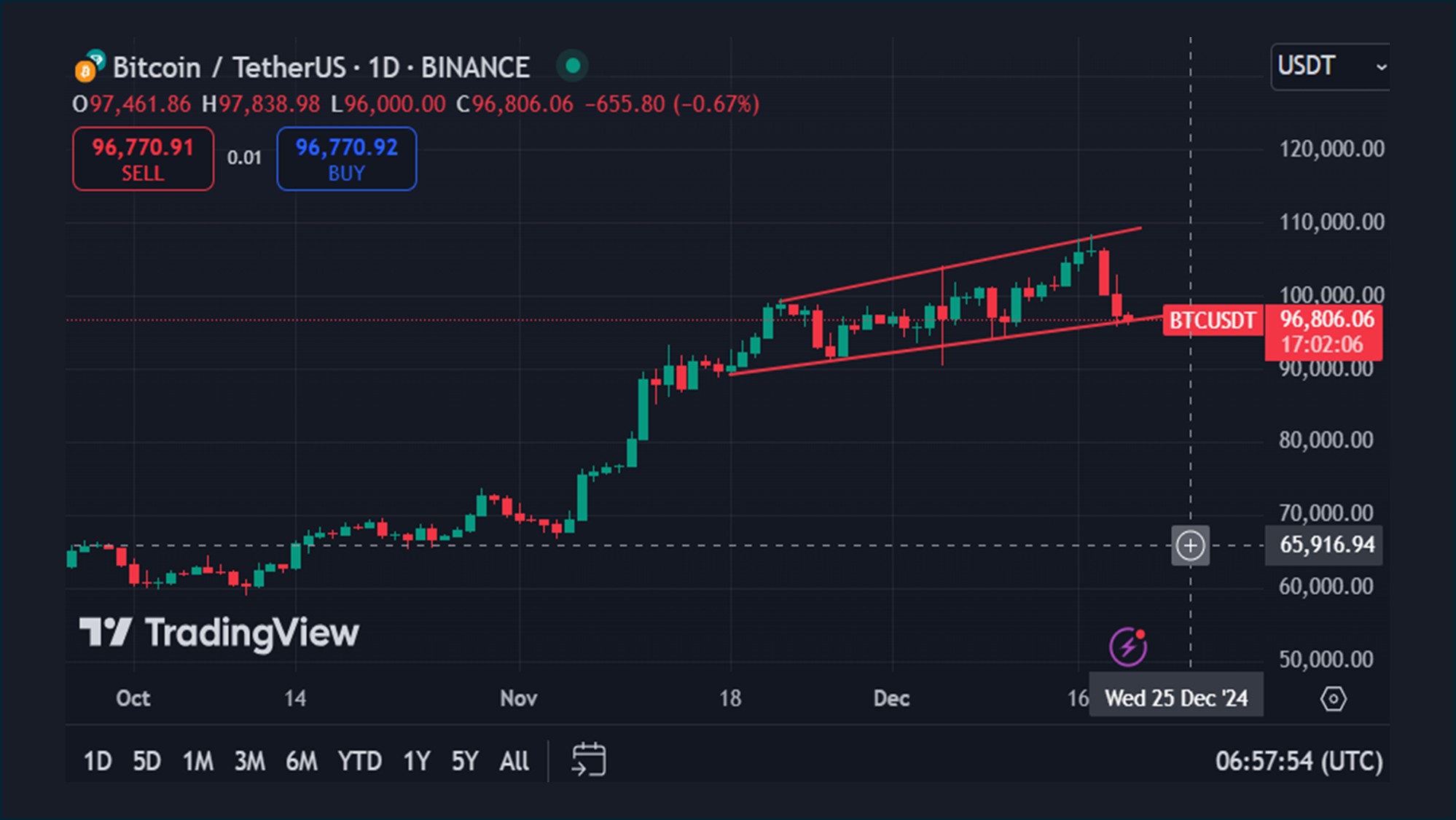This screenshot has height=820, width=1456.
Task: Click the Bitcoin / TetherUS symbol title
Action: [x=321, y=67]
